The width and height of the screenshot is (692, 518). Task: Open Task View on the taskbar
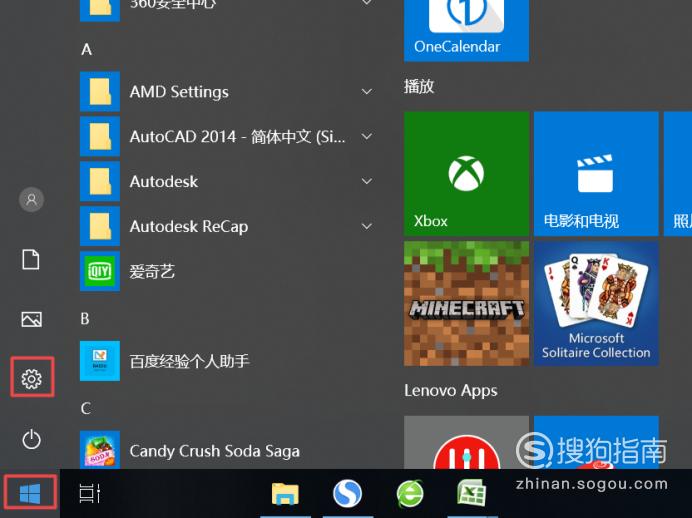coord(90,493)
